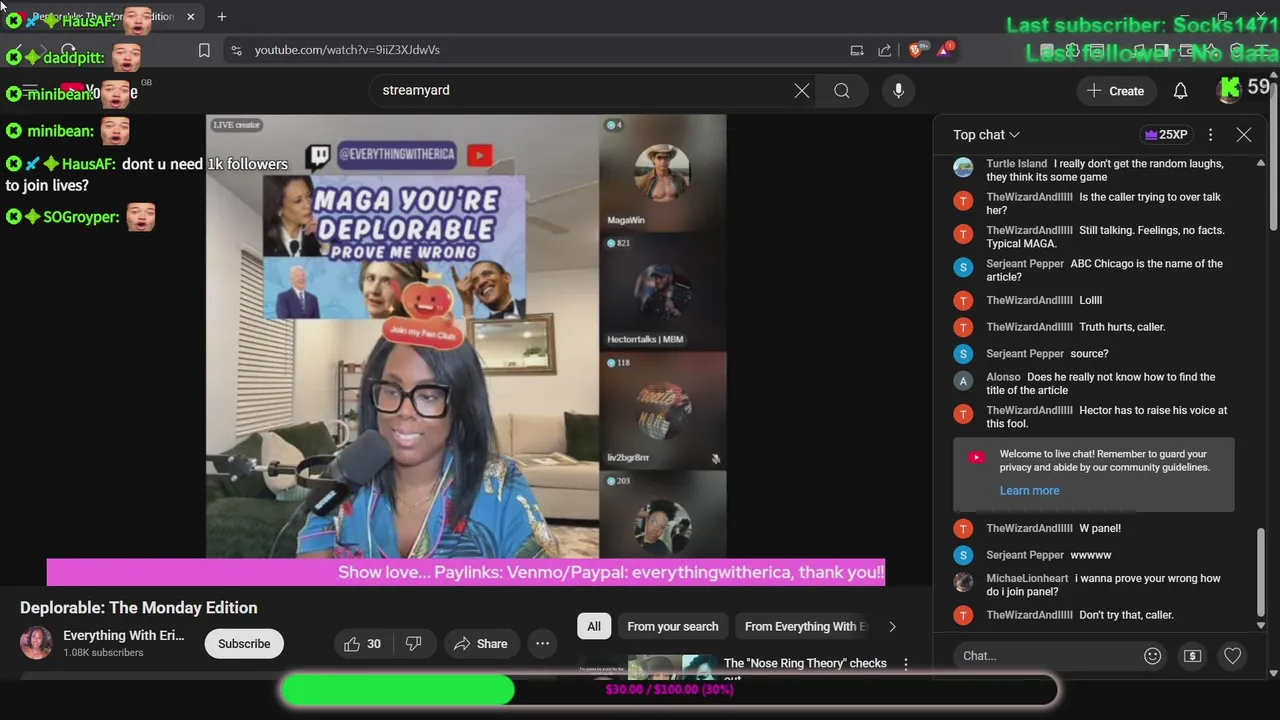1280x720 pixels.
Task: Follow the Learn more link in chat
Action: point(1029,491)
